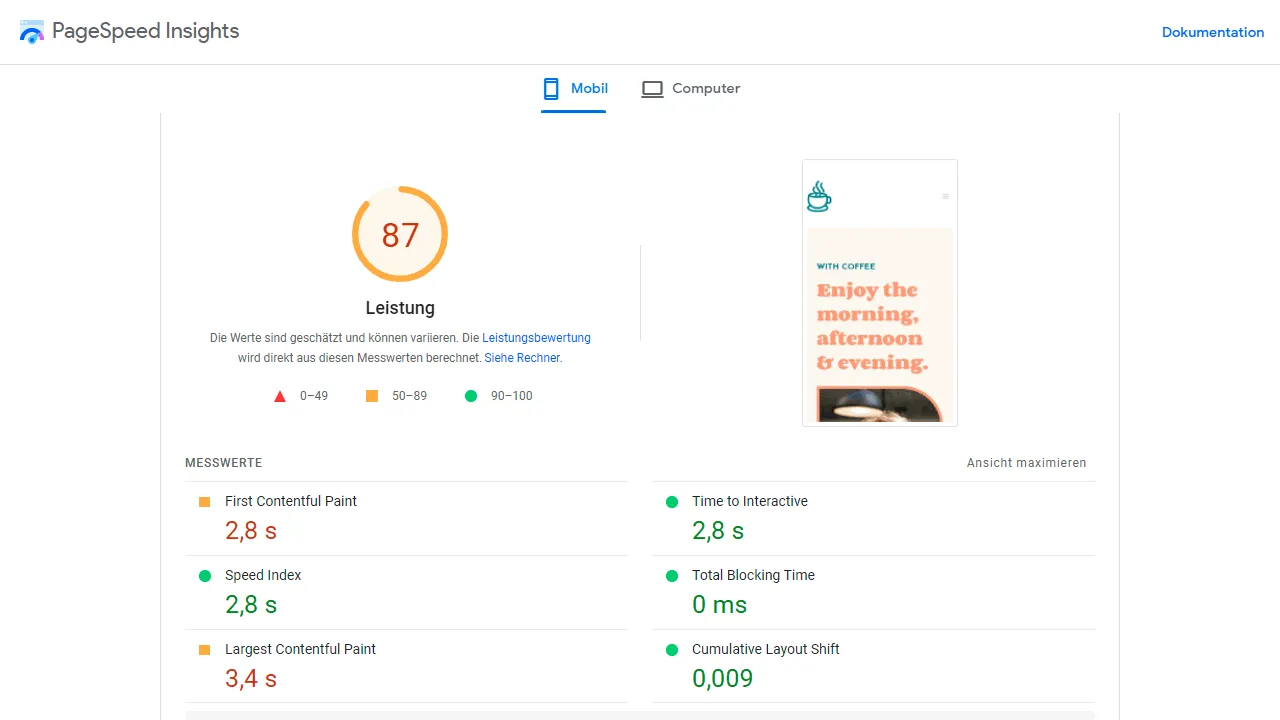Click the MESSWERTE section heading
Viewport: 1280px width, 720px height.
point(224,463)
